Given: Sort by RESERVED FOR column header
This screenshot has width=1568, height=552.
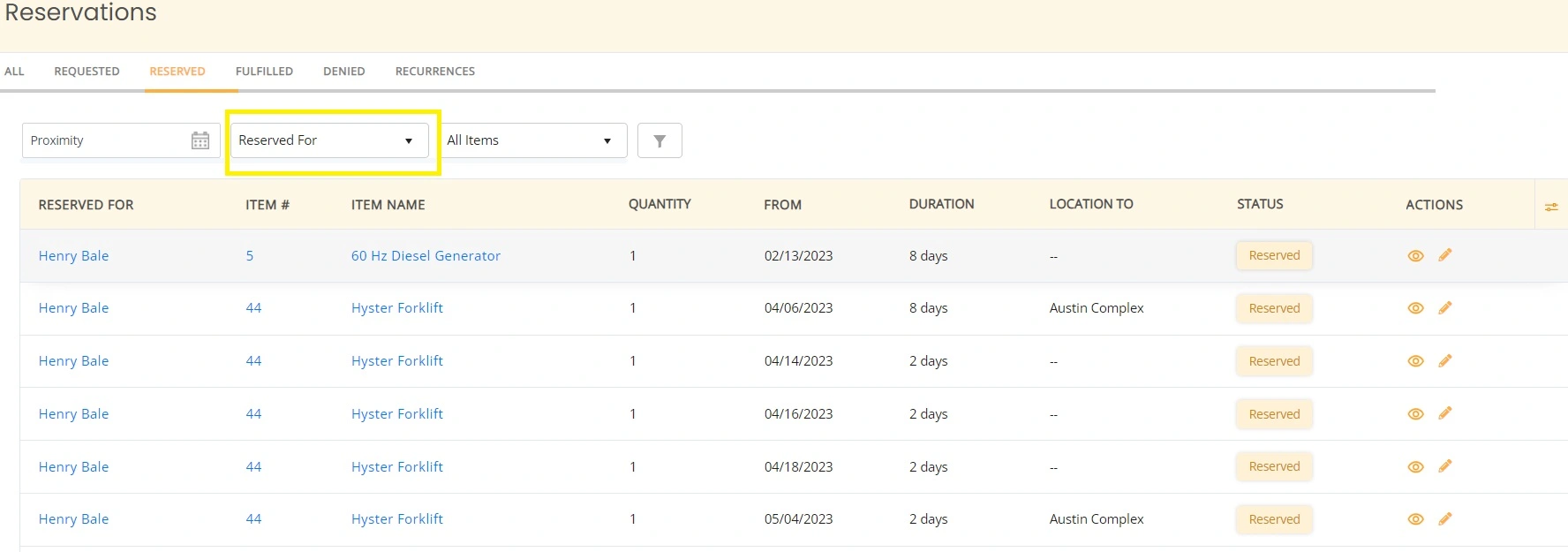Looking at the screenshot, I should pos(86,205).
